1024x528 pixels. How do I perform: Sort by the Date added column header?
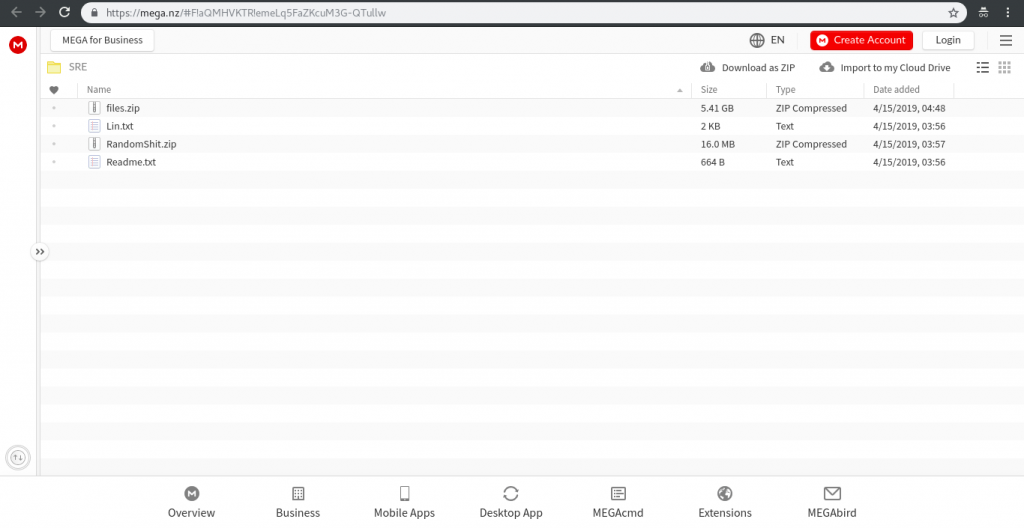tap(896, 90)
